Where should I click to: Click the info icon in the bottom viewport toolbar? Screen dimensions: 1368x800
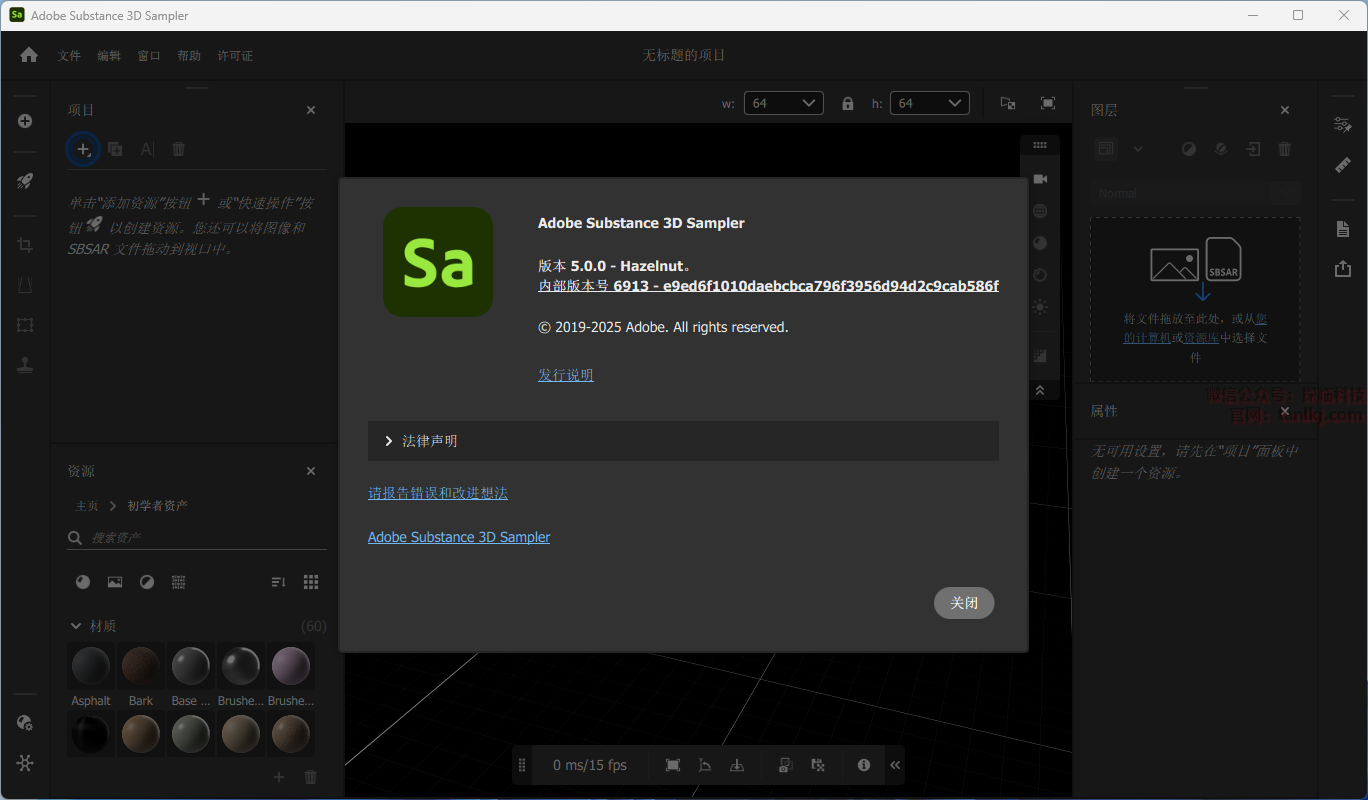pyautogui.click(x=864, y=765)
